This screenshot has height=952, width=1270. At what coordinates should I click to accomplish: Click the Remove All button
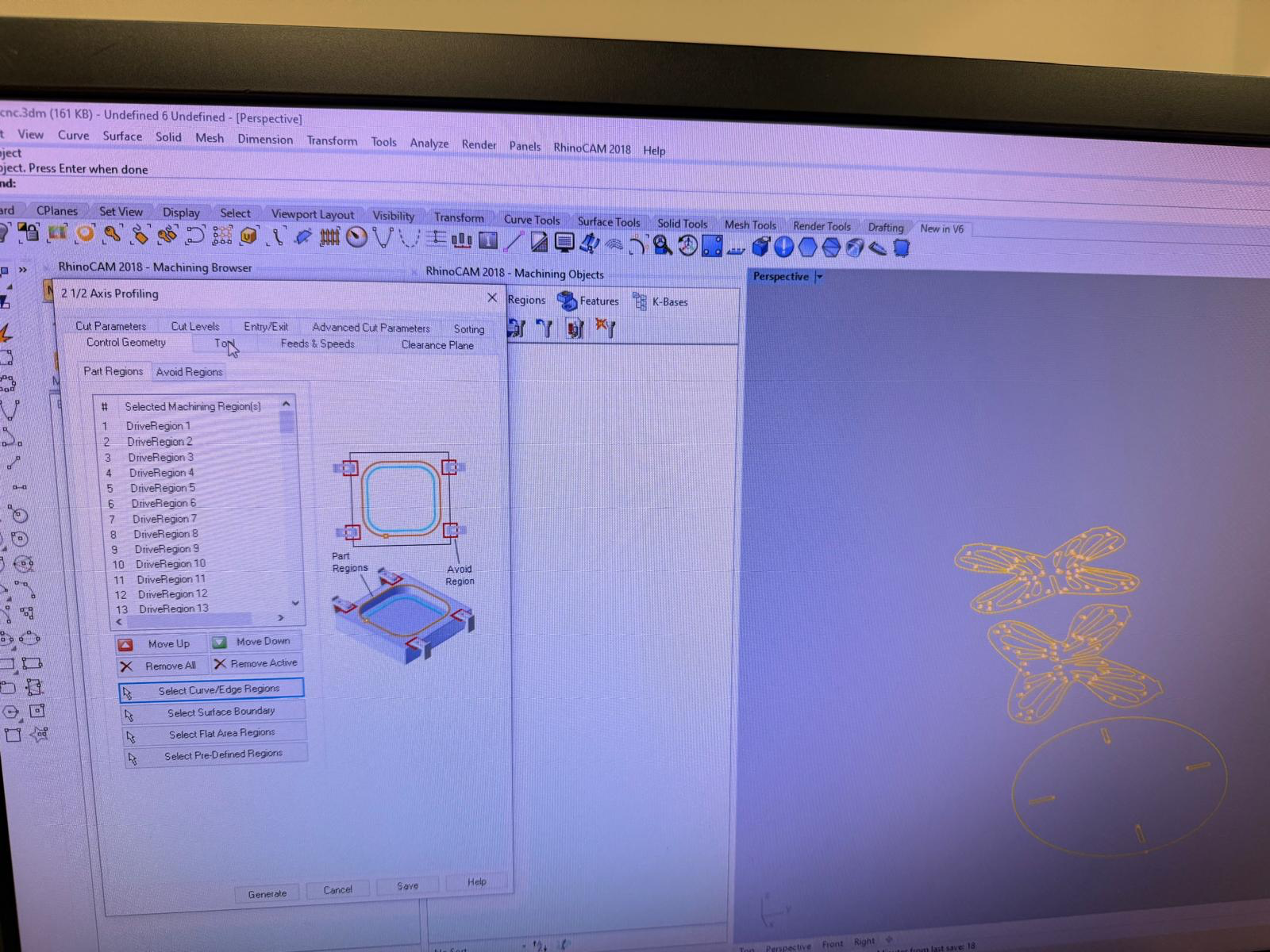pos(161,666)
